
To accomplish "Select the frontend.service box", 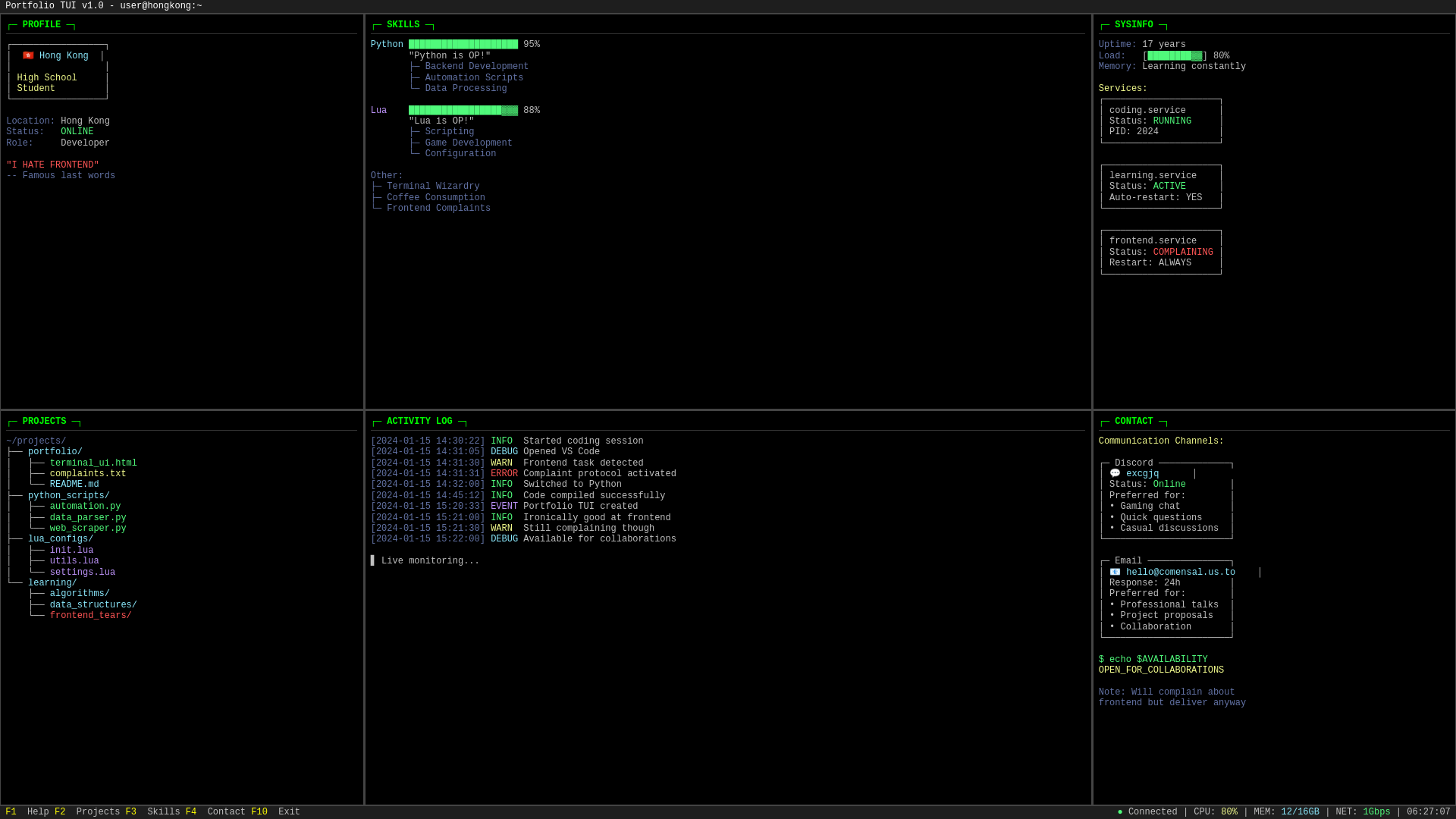I will point(1161,253).
